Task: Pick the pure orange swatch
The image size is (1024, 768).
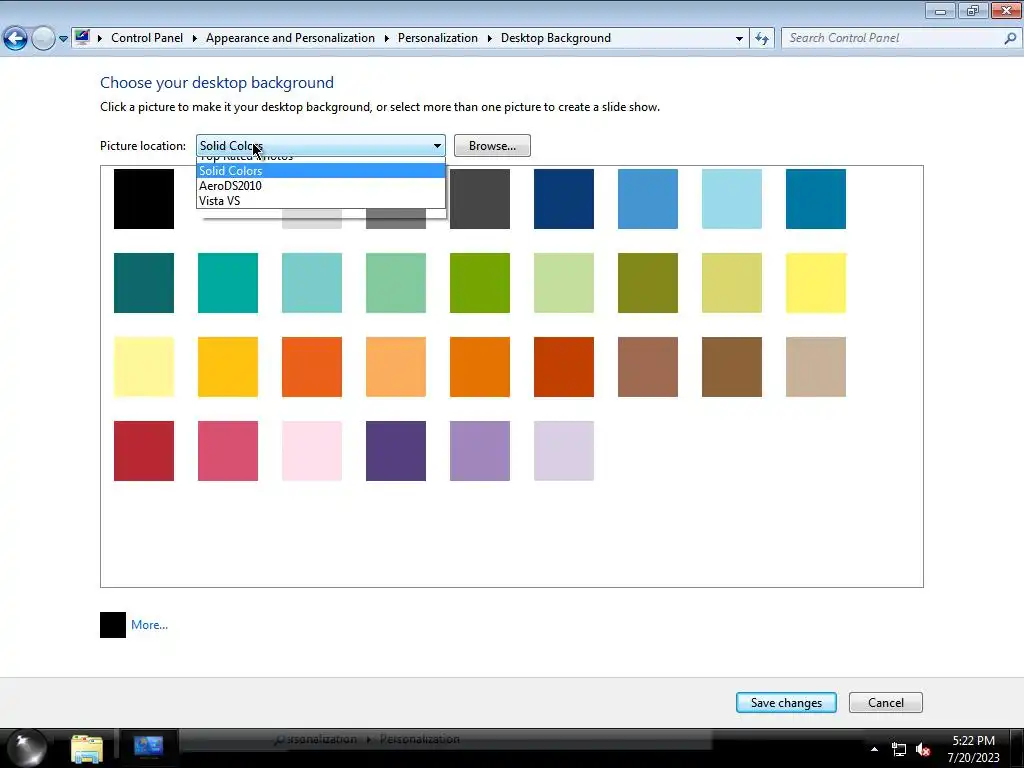Action: point(479,366)
